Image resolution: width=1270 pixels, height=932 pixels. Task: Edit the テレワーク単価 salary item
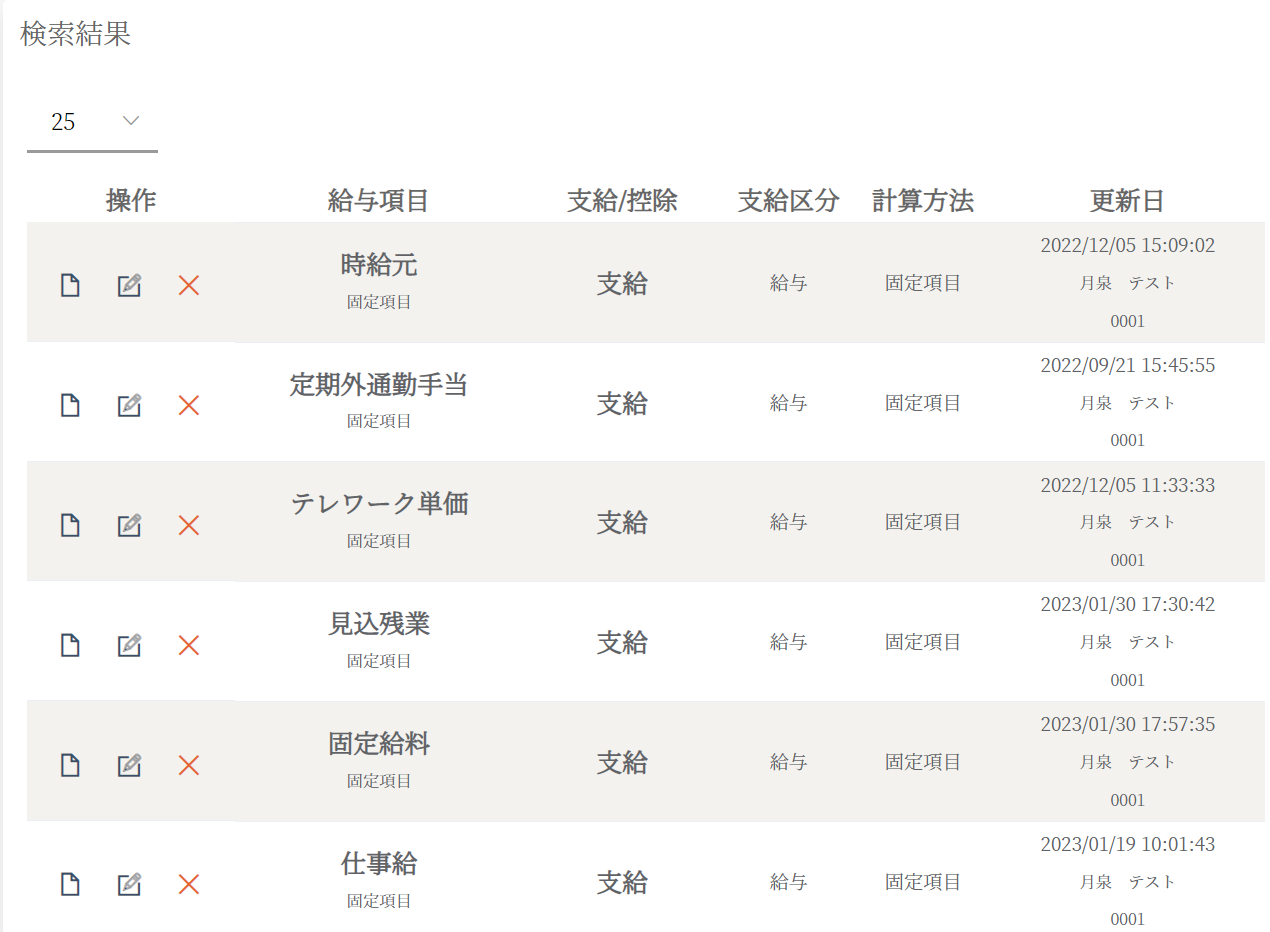tap(129, 525)
